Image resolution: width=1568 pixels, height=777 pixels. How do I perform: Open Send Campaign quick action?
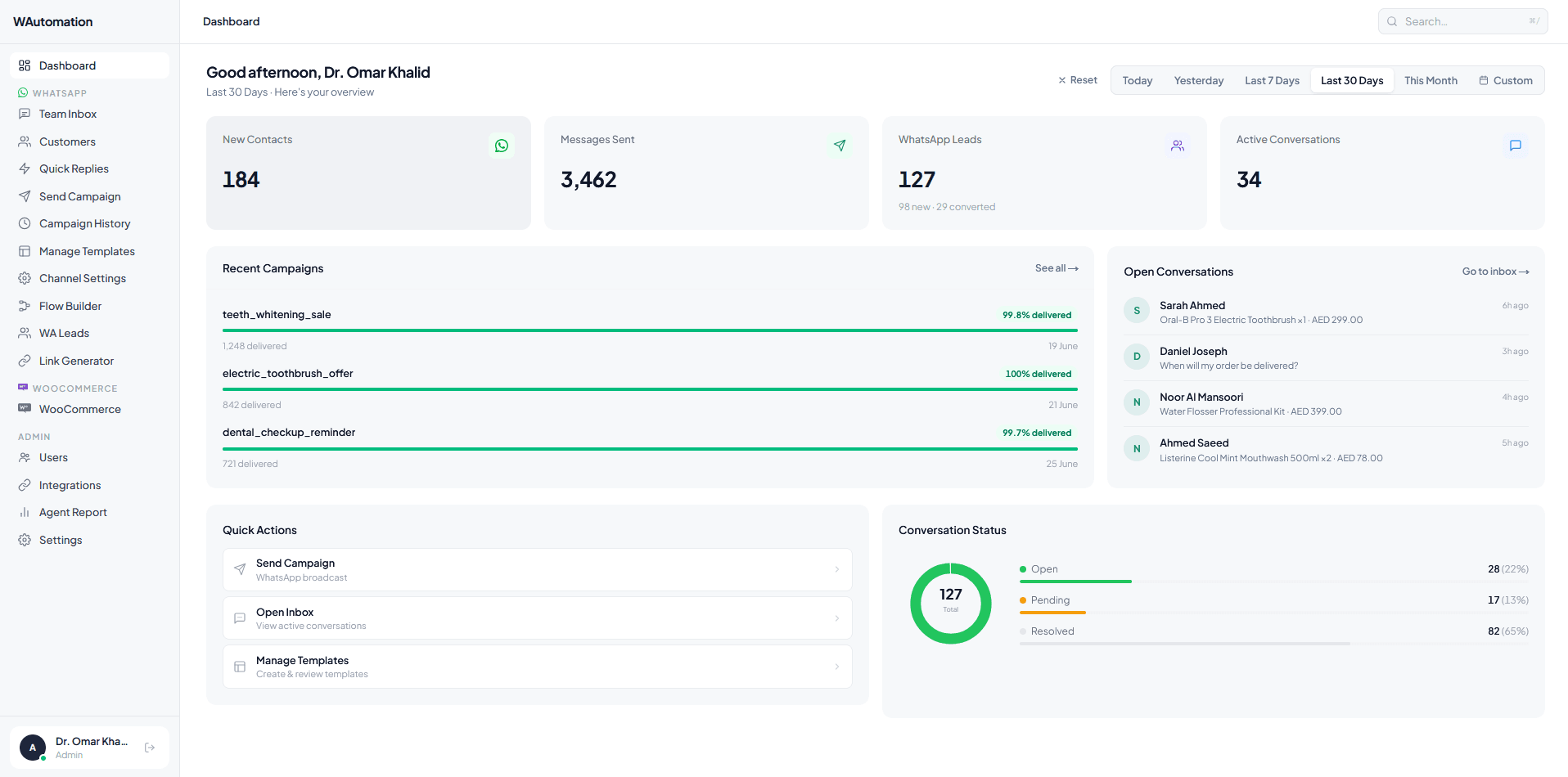click(538, 570)
